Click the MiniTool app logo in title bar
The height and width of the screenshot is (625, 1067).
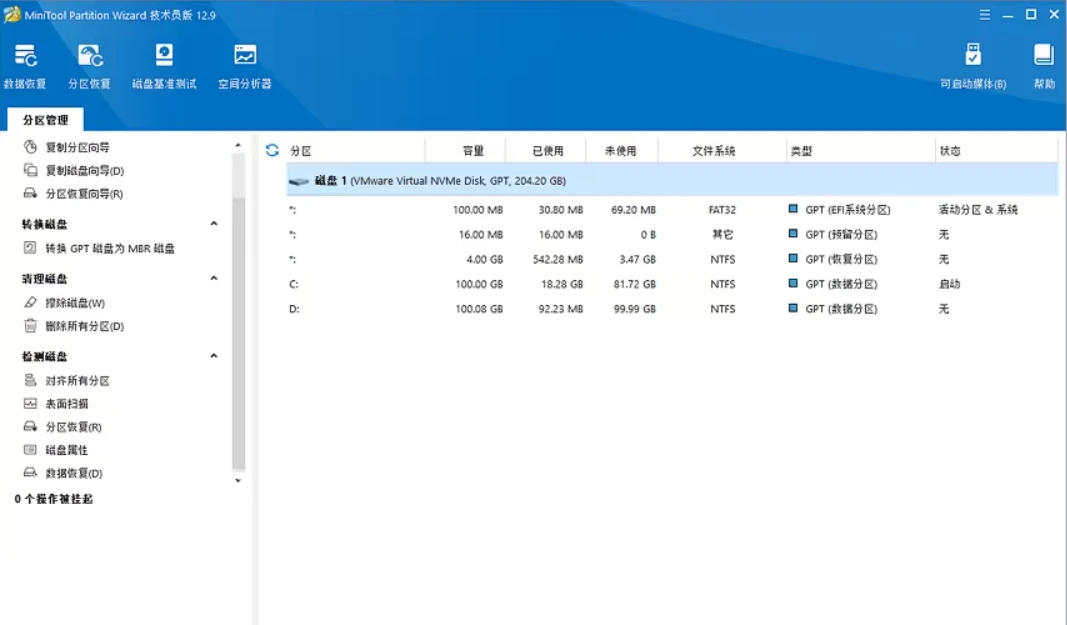point(12,14)
